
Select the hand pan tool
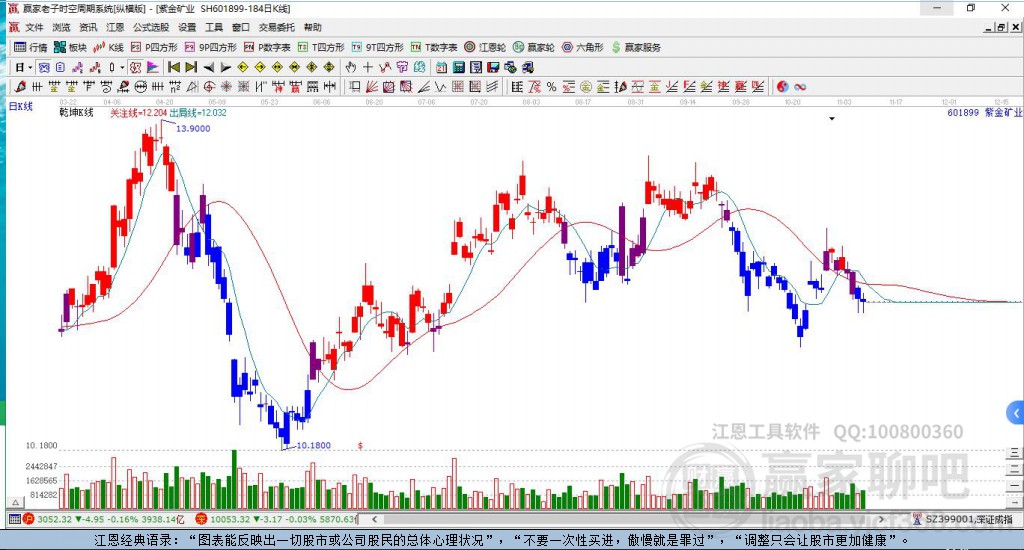[351, 67]
